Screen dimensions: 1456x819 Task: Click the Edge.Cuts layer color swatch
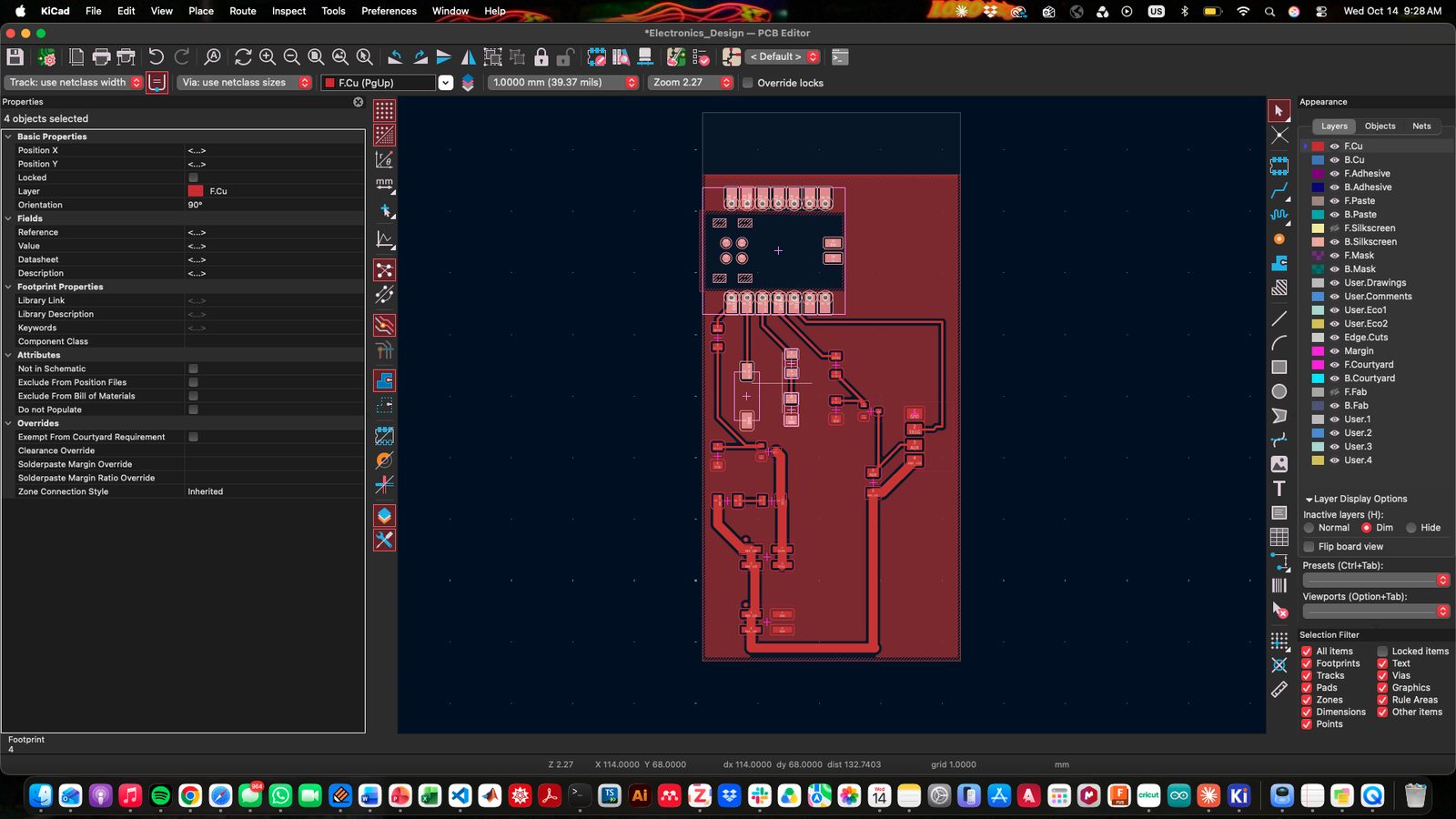(1318, 338)
